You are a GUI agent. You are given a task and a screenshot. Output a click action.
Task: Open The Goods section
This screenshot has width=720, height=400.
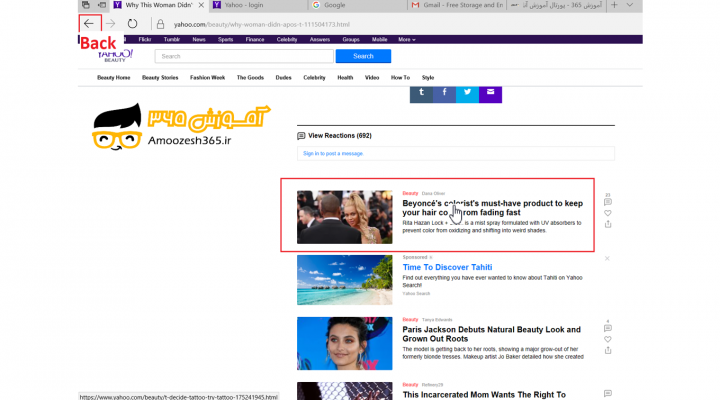click(x=250, y=78)
